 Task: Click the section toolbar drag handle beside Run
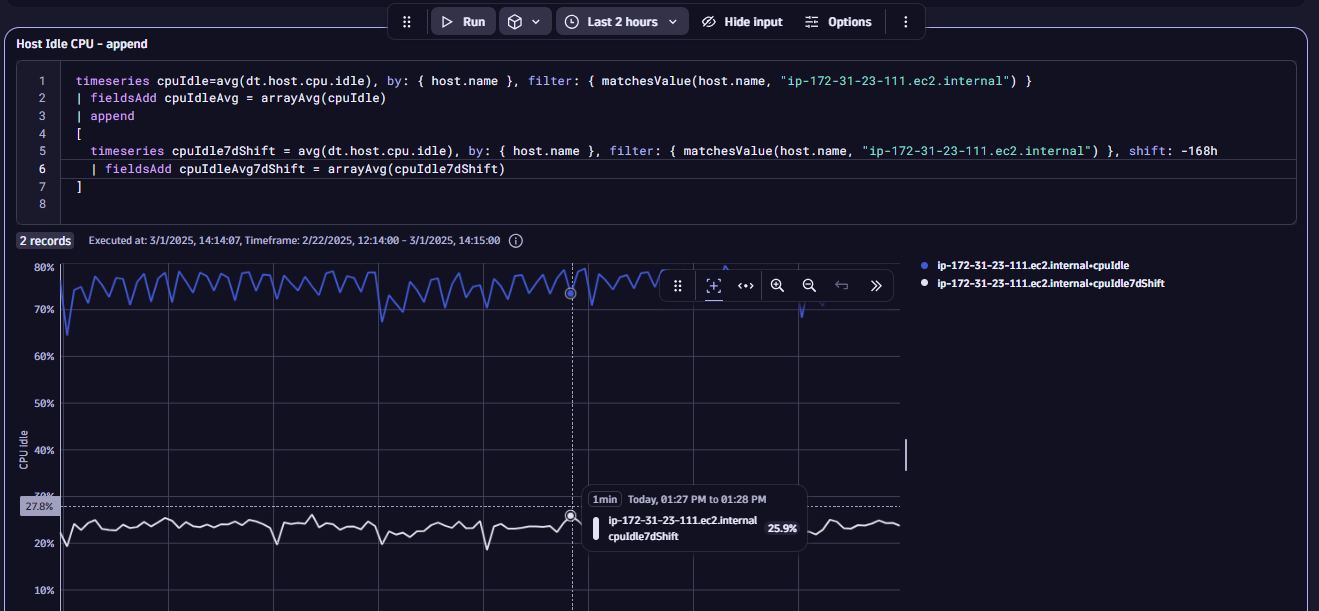(406, 22)
